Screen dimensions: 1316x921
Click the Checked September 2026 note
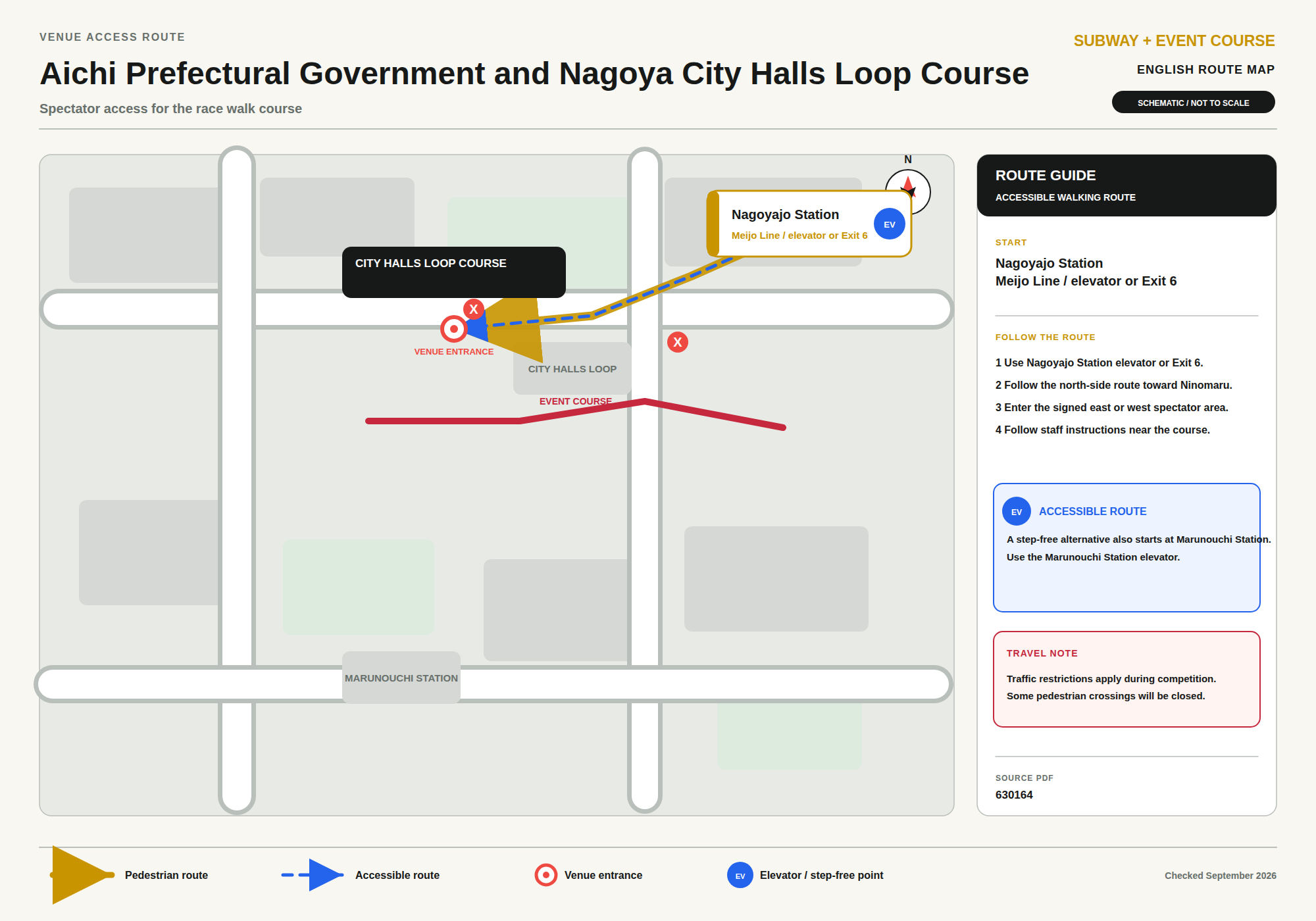[1221, 876]
